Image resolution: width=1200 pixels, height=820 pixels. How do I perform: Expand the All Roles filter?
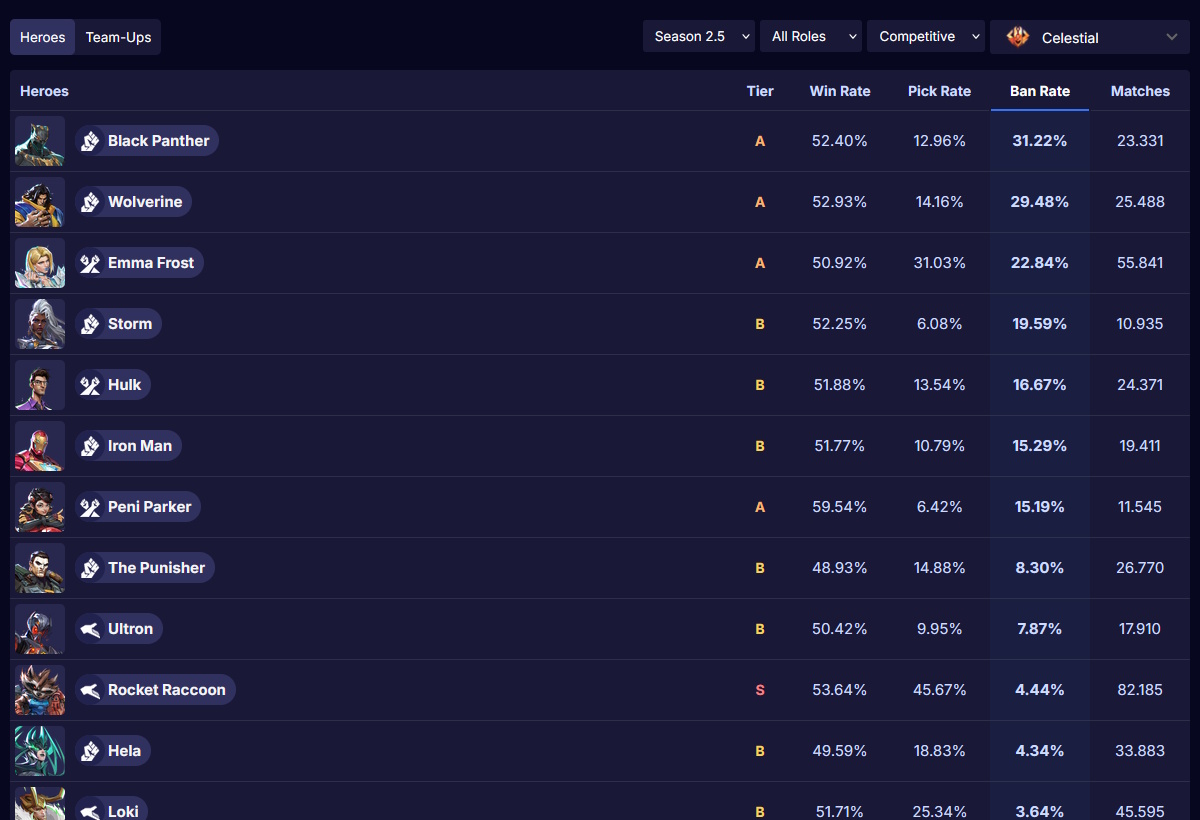click(x=811, y=36)
